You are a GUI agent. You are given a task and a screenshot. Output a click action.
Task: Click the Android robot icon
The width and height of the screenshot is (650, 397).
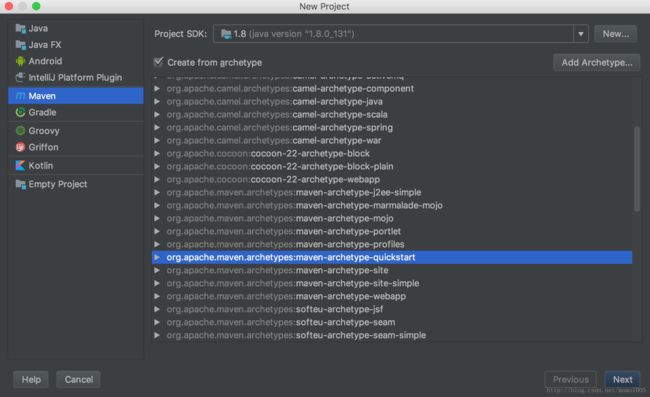coord(20,61)
